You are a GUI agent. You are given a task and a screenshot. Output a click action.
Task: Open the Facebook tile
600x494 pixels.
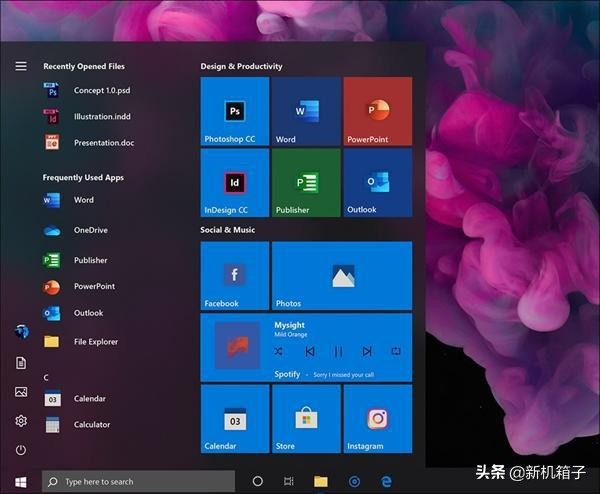[235, 276]
